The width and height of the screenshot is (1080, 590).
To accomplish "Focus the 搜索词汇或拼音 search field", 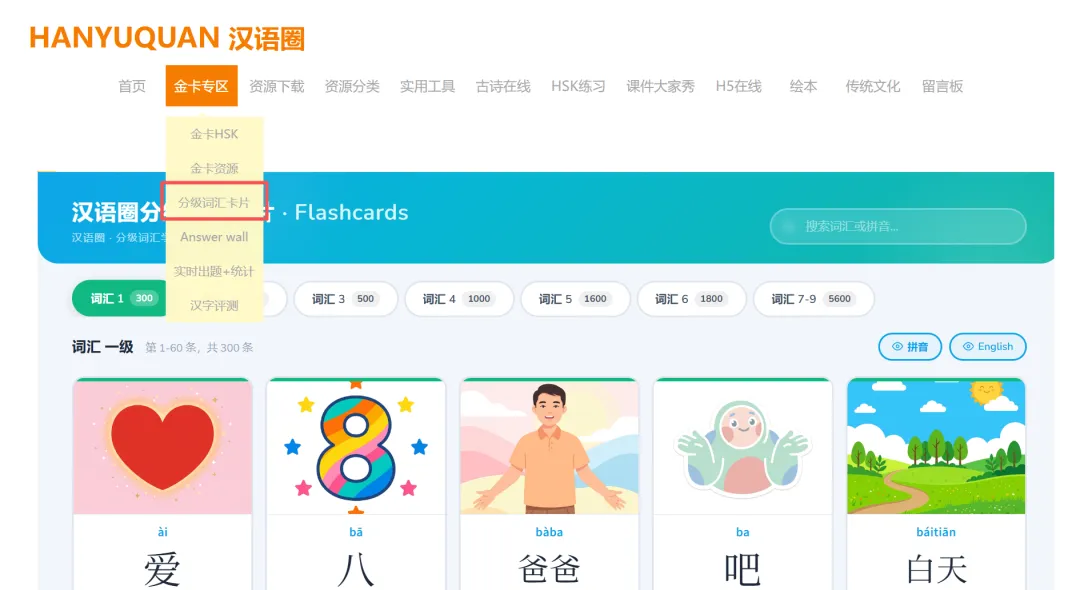I will coord(898,226).
